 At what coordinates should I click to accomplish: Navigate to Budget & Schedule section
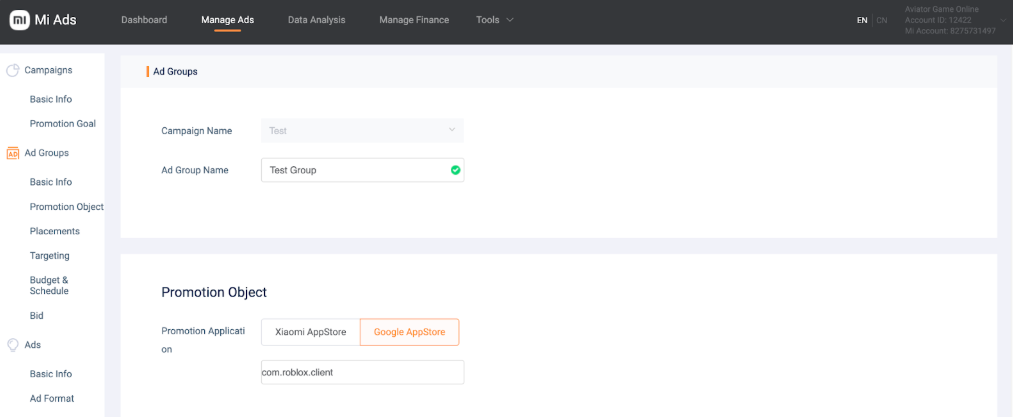click(x=49, y=285)
